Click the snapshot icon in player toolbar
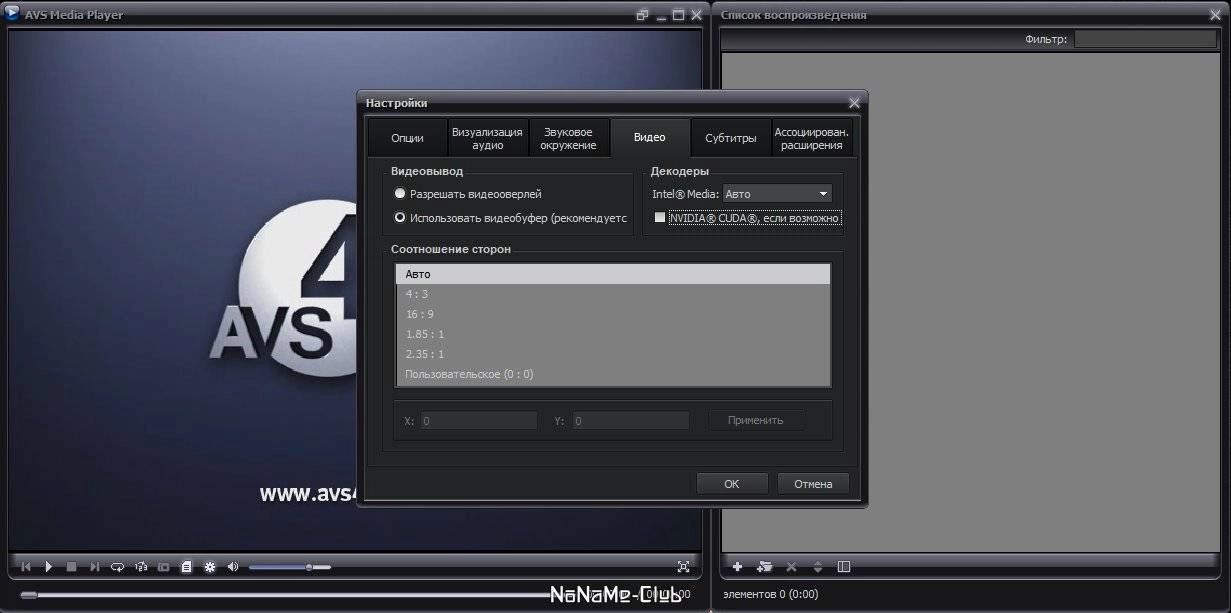This screenshot has width=1231, height=613. click(164, 567)
